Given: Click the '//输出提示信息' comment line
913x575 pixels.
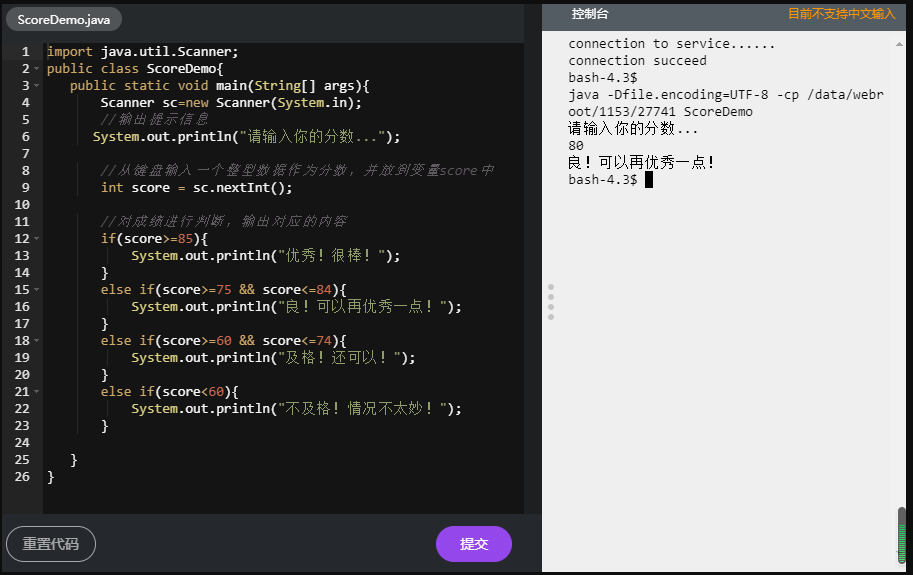Looking at the screenshot, I should 154,119.
